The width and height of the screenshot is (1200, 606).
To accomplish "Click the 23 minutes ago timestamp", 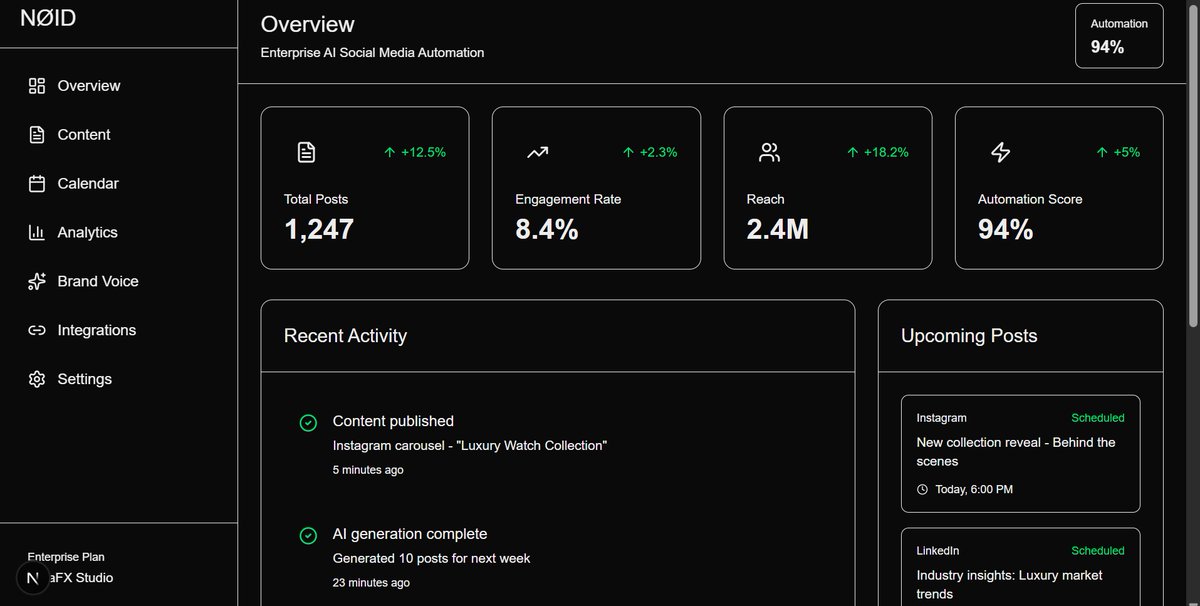I will point(371,583).
